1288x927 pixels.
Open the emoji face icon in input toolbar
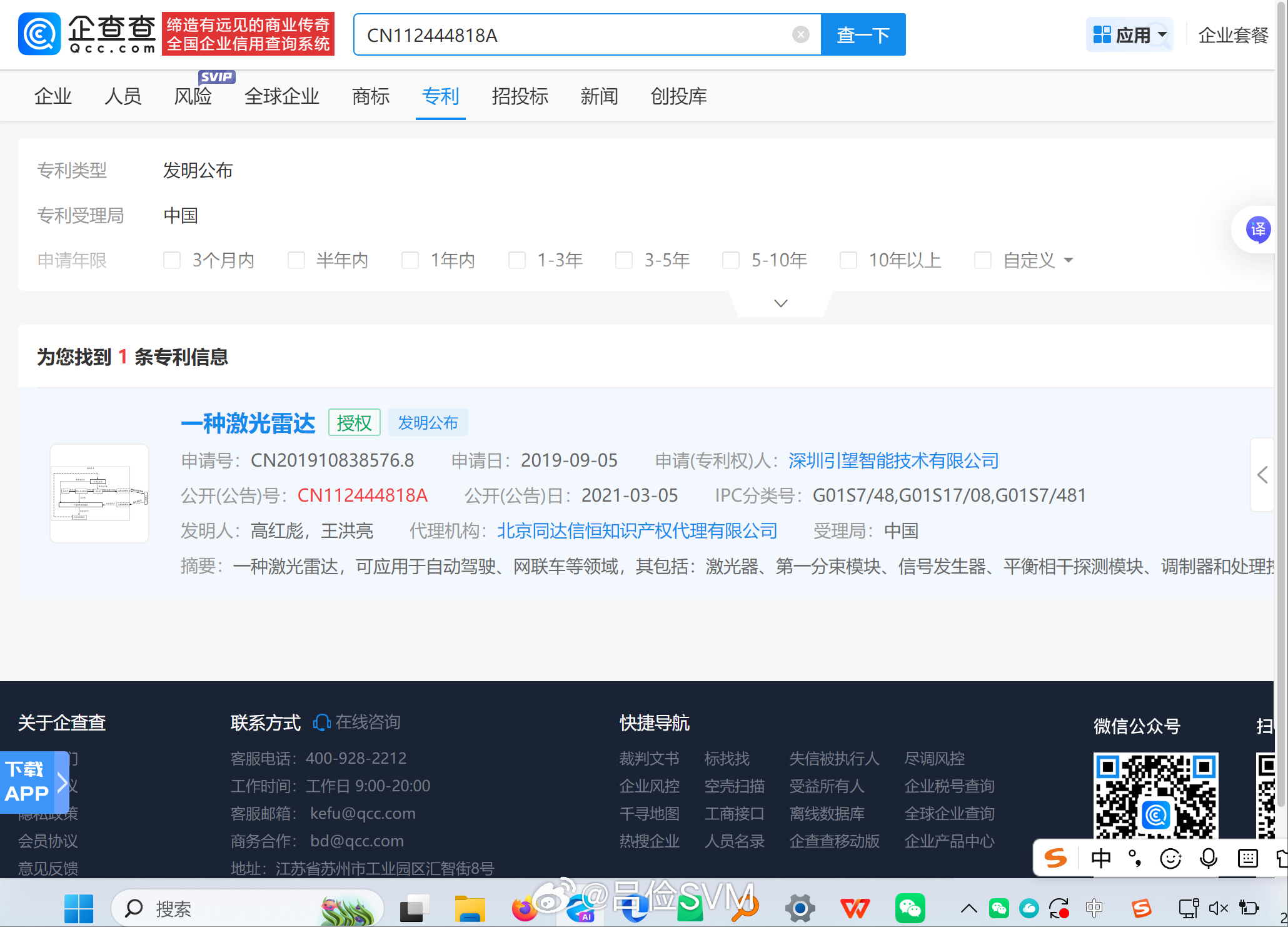[x=1170, y=858]
